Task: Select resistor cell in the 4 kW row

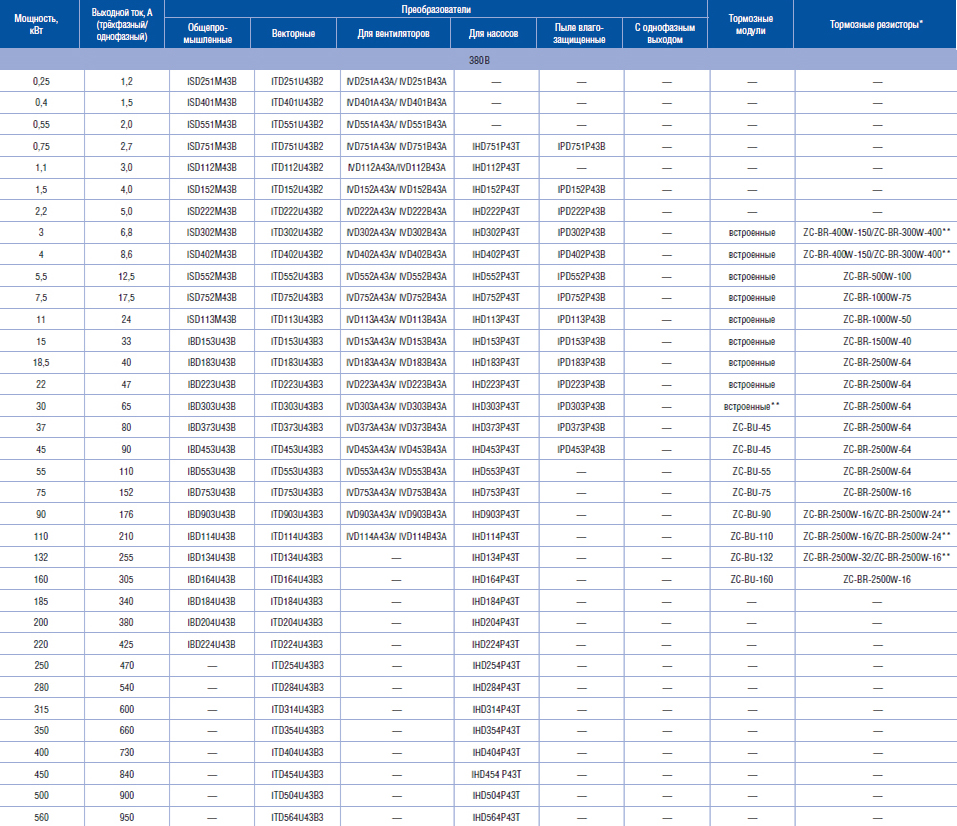Action: [877, 255]
